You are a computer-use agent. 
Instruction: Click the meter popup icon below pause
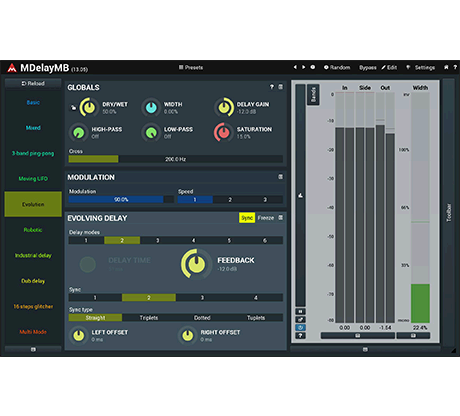300,319
